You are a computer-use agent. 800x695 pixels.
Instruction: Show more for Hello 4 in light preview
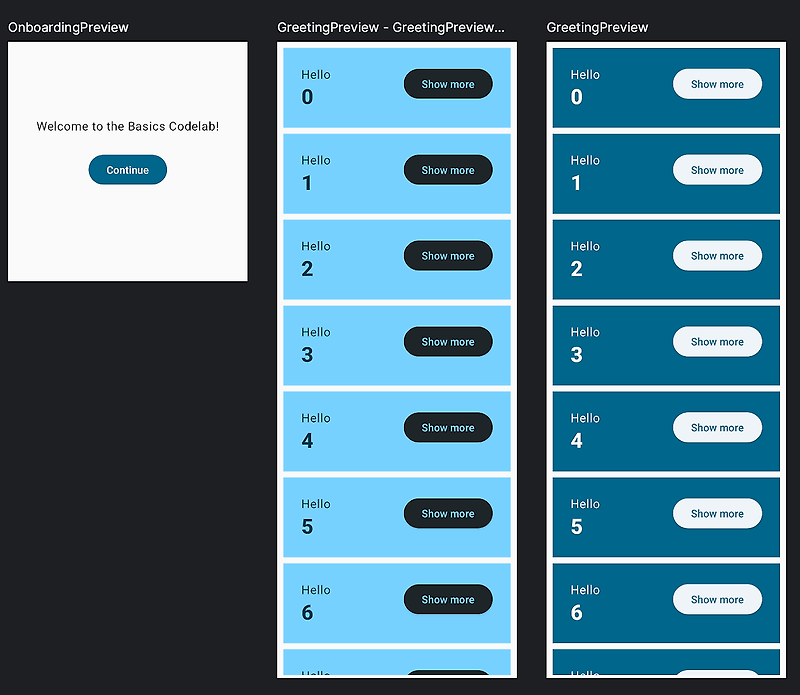pos(448,428)
